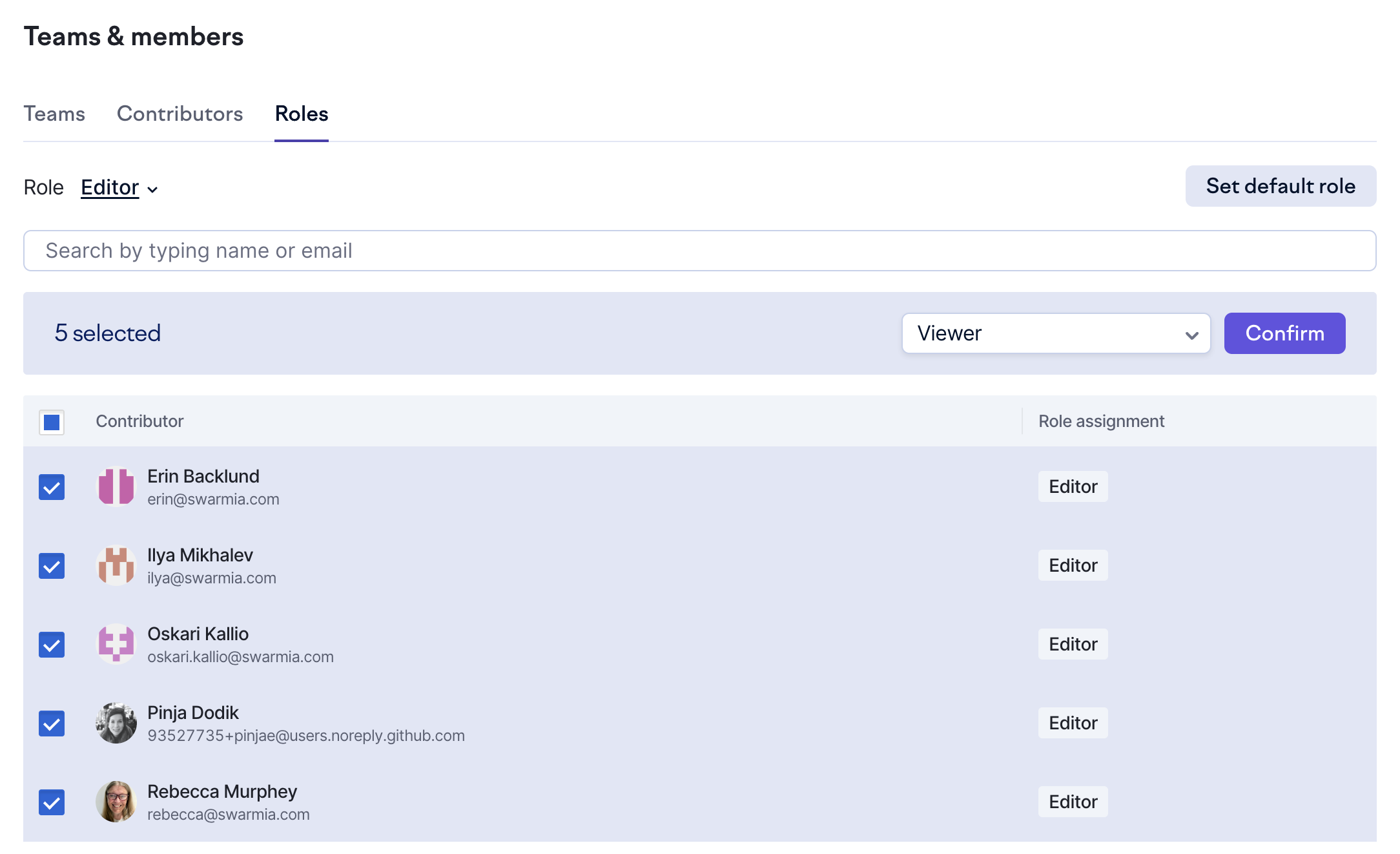Viewport: 1400px width, 854px height.
Task: Uncheck Rebecca Murphey's checkbox
Action: (x=52, y=802)
